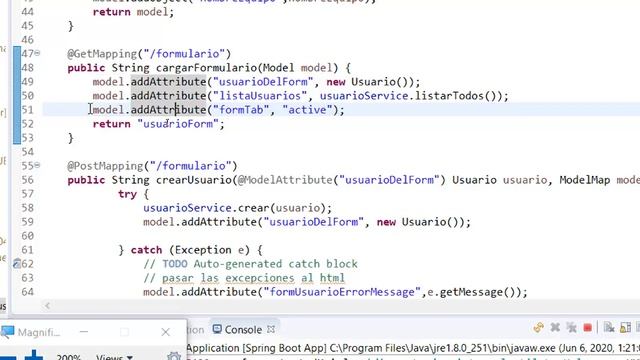The image size is (640, 360).
Task: Switch to the Console tab
Action: [x=243, y=329]
